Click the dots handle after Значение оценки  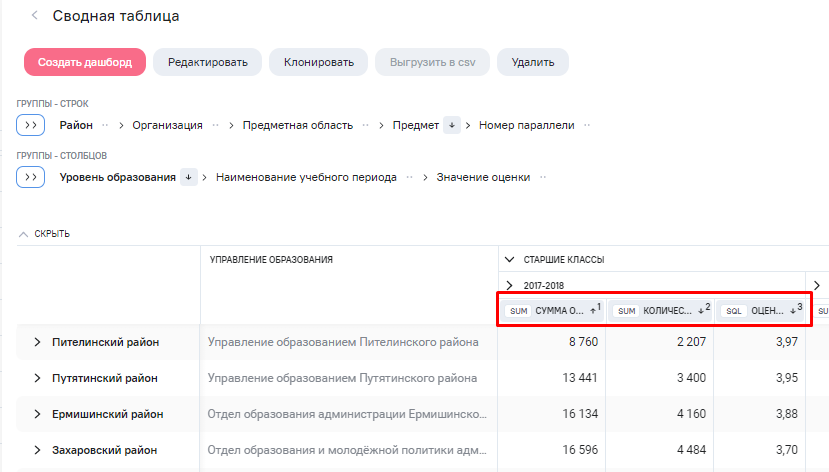coord(542,177)
